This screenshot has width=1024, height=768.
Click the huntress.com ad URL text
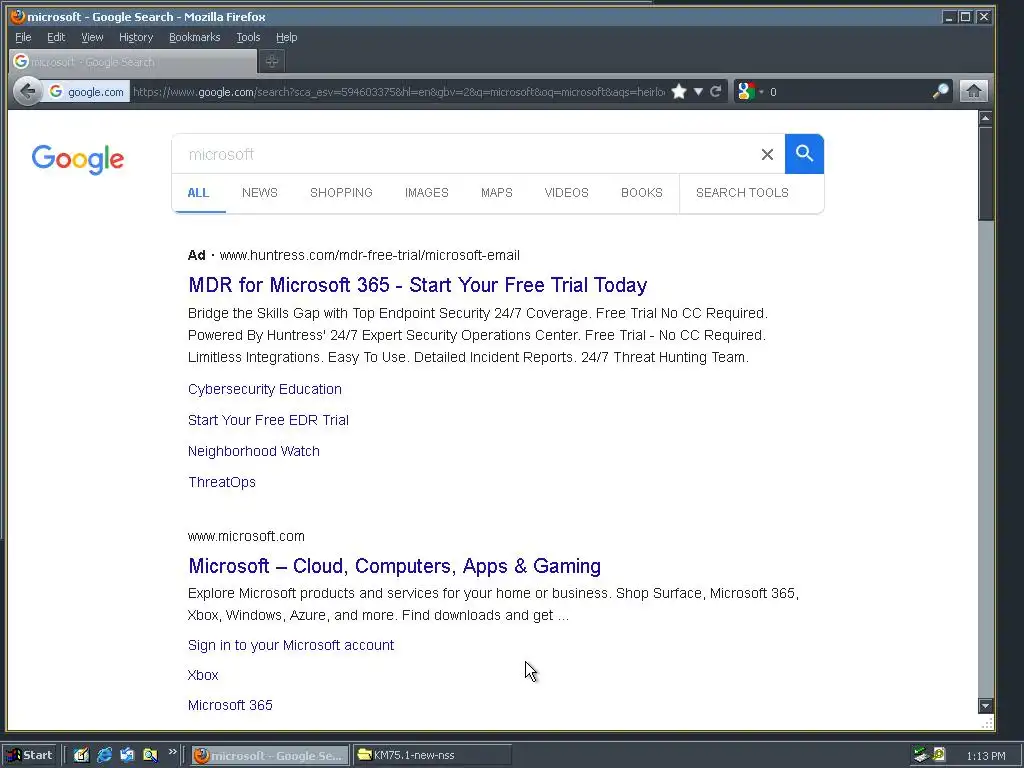pos(370,255)
